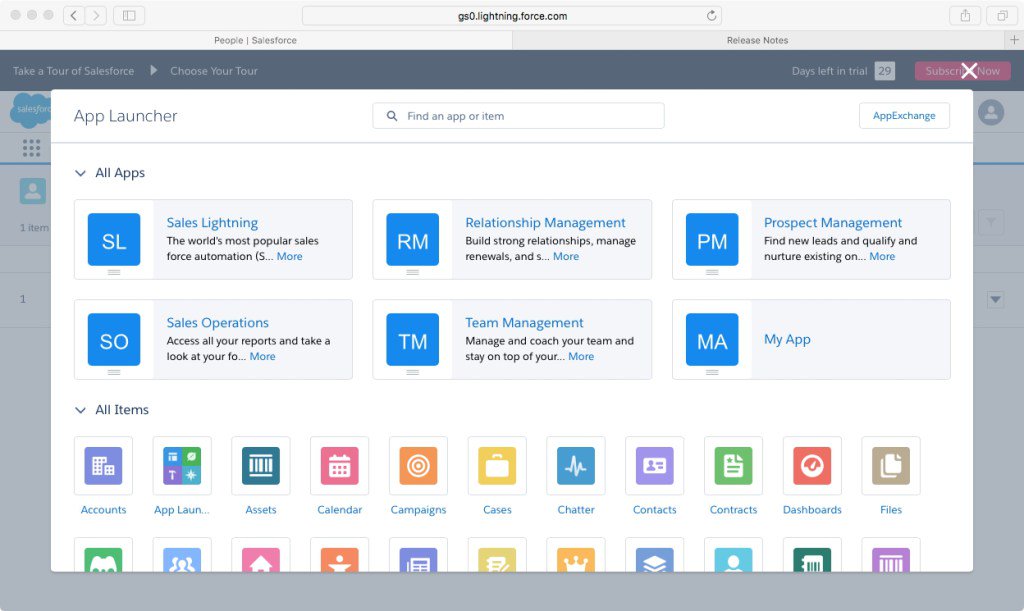This screenshot has width=1024, height=611.
Task: Click the Safari address bar URL
Action: point(512,16)
